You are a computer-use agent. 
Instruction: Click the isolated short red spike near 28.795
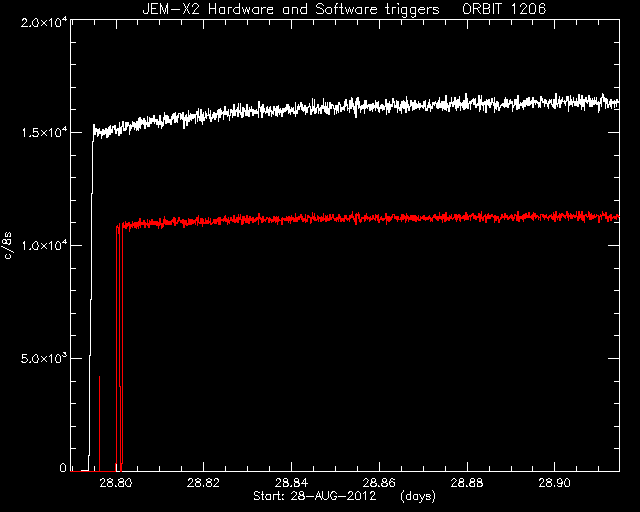coord(100,423)
